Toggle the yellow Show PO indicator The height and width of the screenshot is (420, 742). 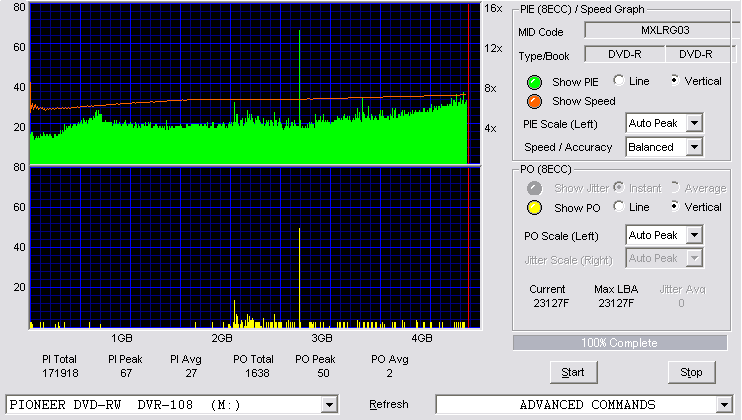pyautogui.click(x=534, y=208)
